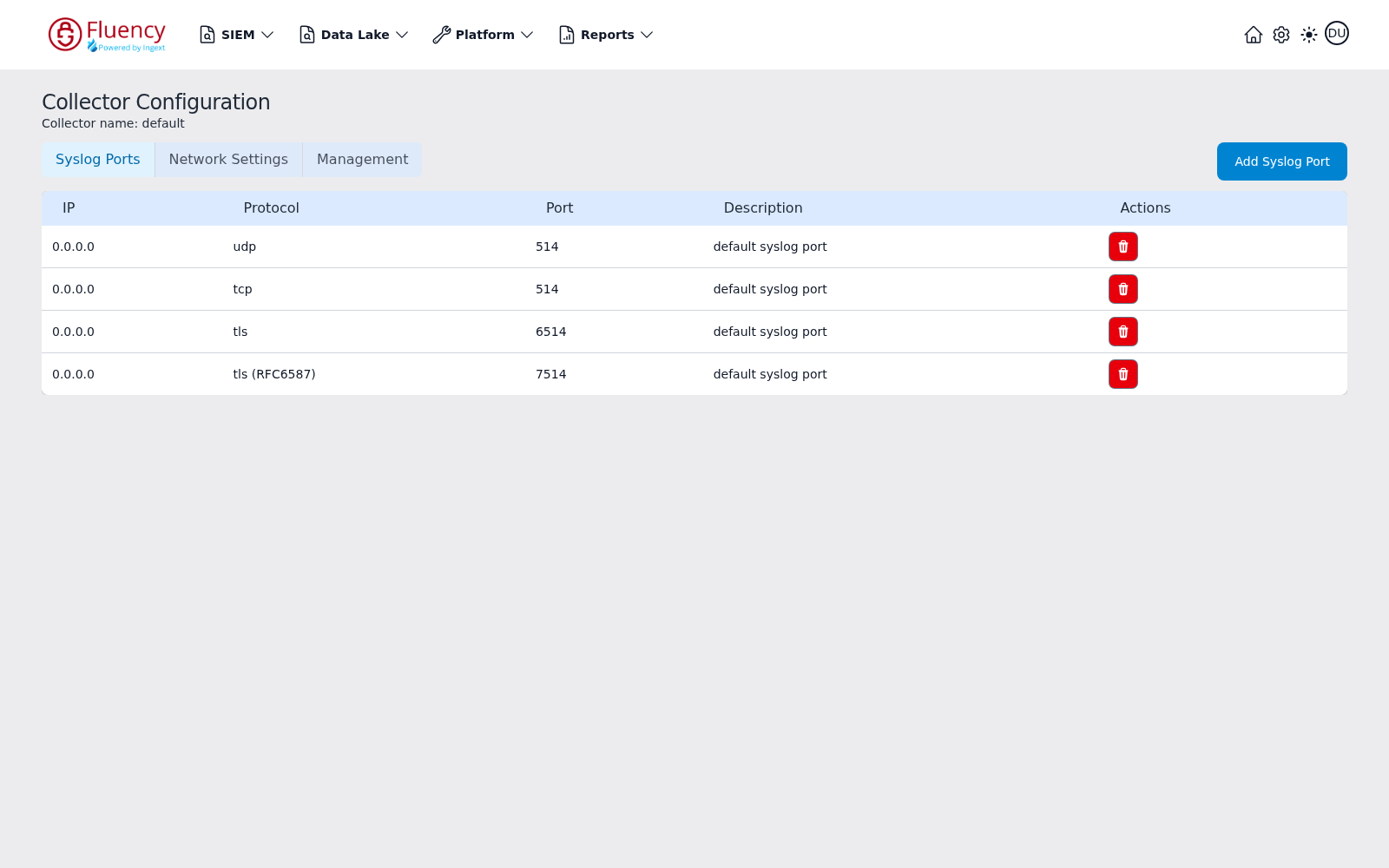The image size is (1389, 868).
Task: Click 0.0.0.0 in the tls (RFC6587) row
Action: (74, 374)
